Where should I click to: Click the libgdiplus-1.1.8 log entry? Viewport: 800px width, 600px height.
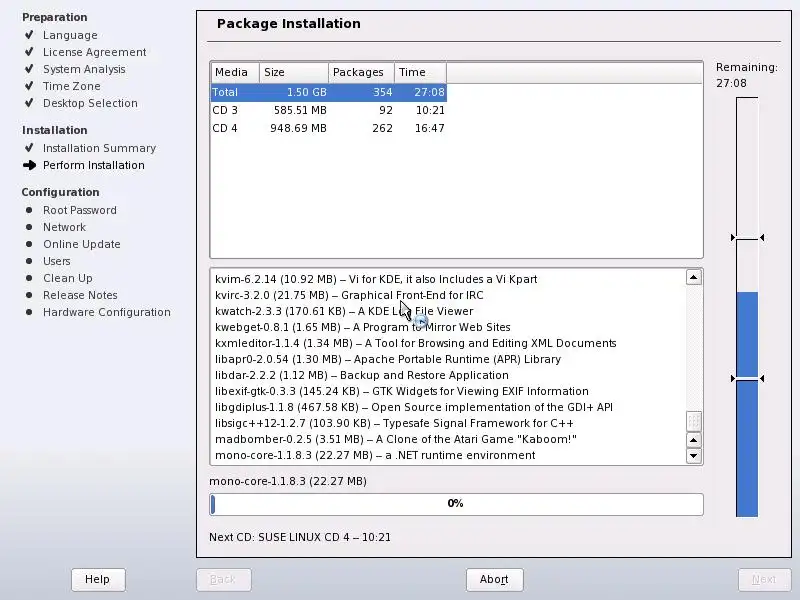[x=414, y=407]
